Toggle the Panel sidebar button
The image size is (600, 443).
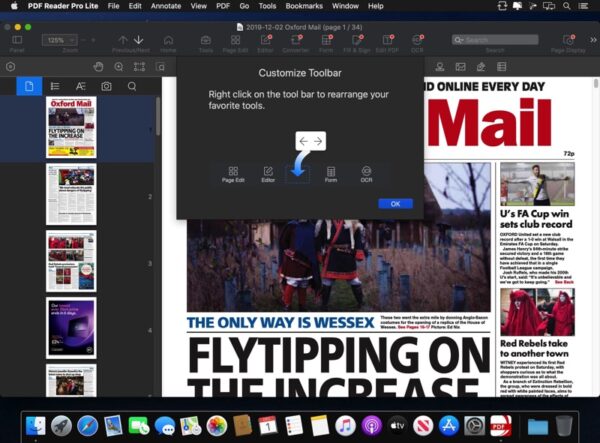(17, 40)
